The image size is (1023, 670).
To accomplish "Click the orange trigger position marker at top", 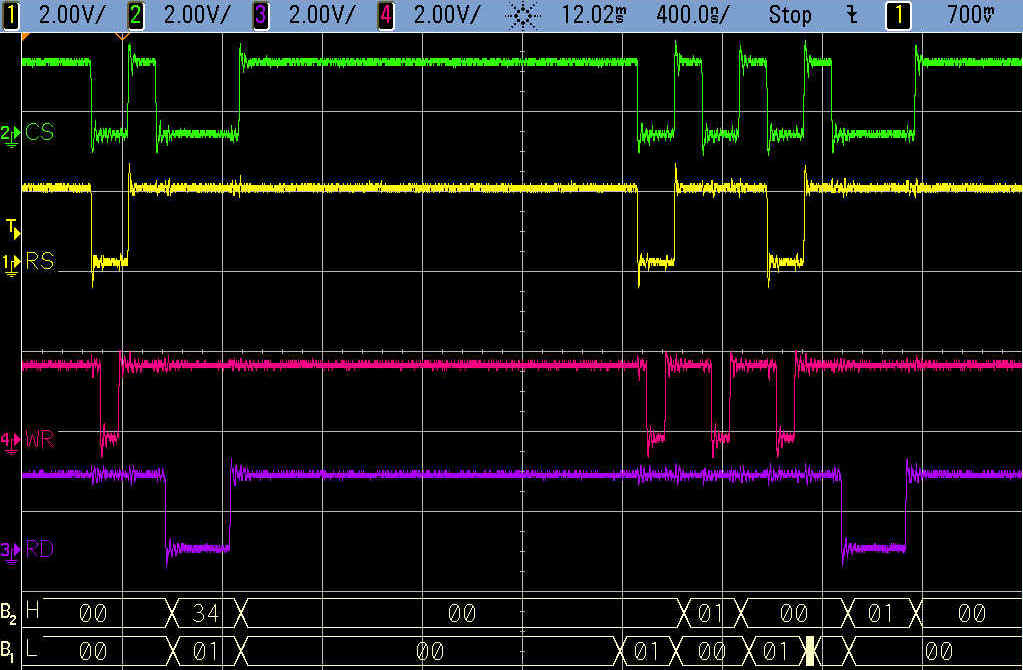I will coord(122,36).
